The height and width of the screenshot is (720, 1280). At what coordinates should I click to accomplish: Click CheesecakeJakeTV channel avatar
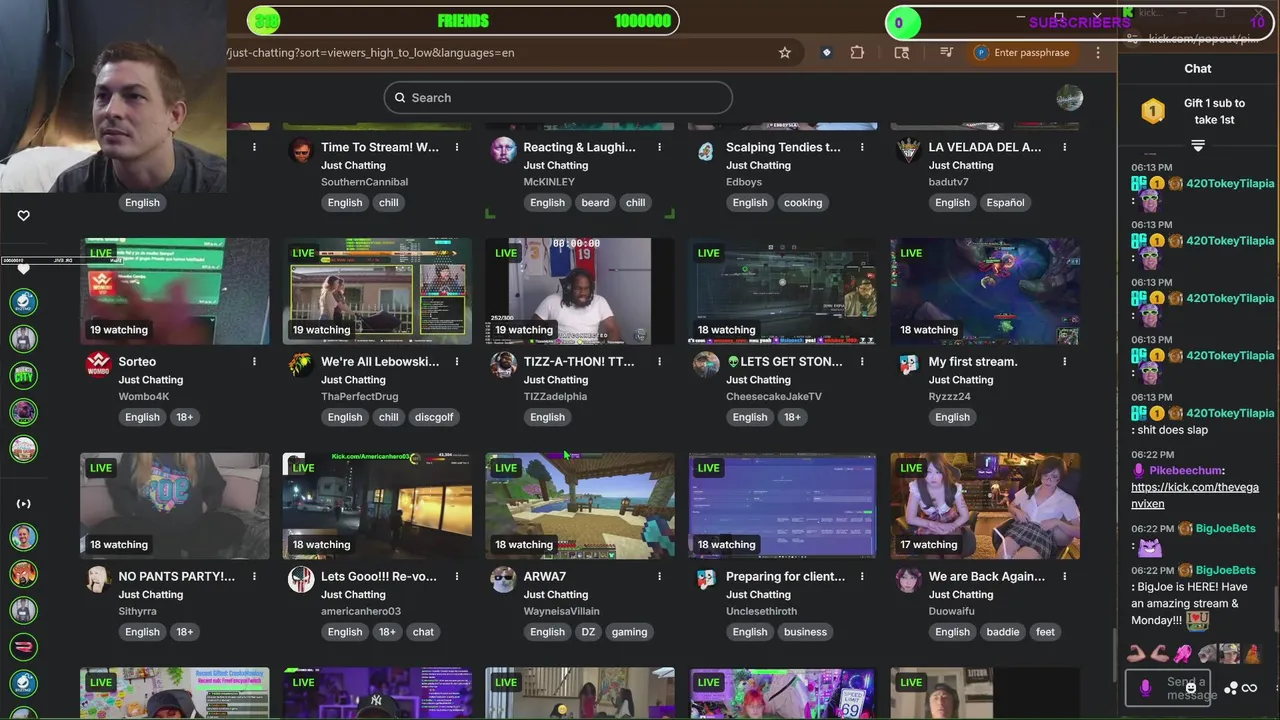pyautogui.click(x=706, y=364)
